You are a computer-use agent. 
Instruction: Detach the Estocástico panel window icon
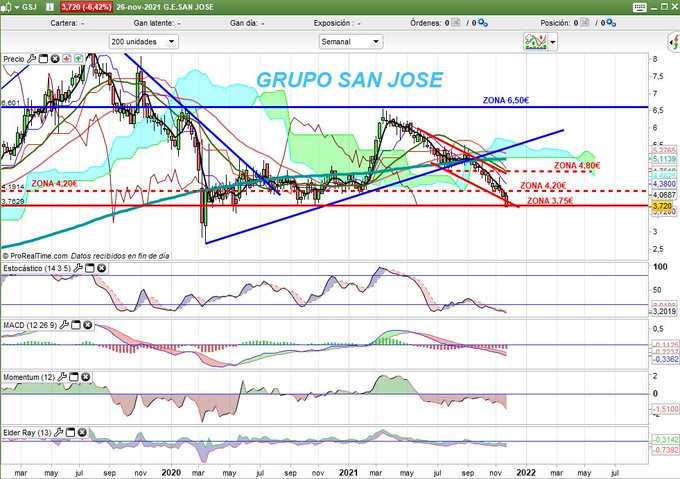[x=90, y=268]
